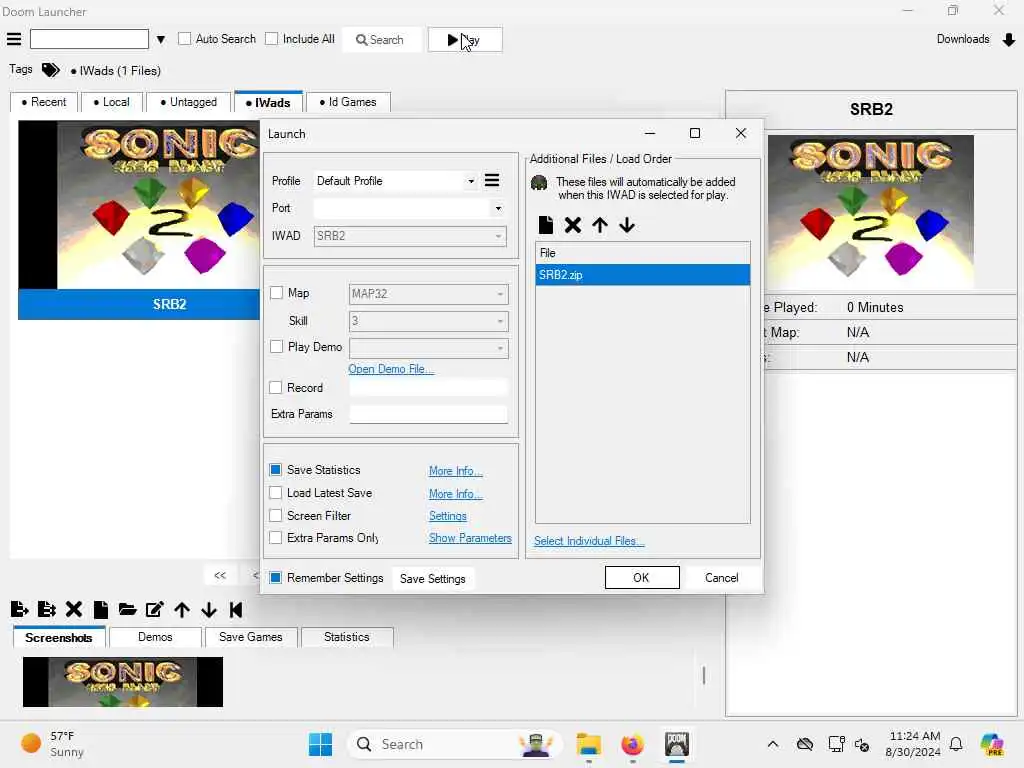Open folder icon in the bottom toolbar
The width and height of the screenshot is (1024, 768).
coord(127,610)
